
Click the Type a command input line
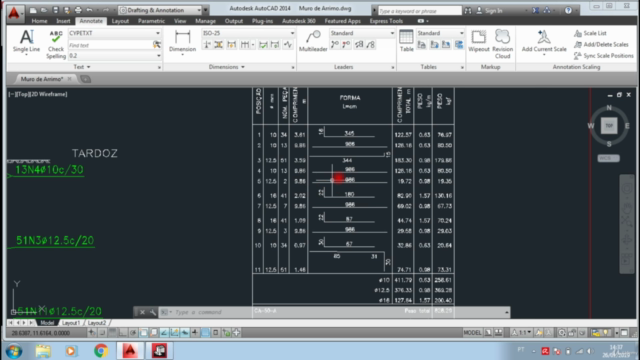tap(335, 312)
